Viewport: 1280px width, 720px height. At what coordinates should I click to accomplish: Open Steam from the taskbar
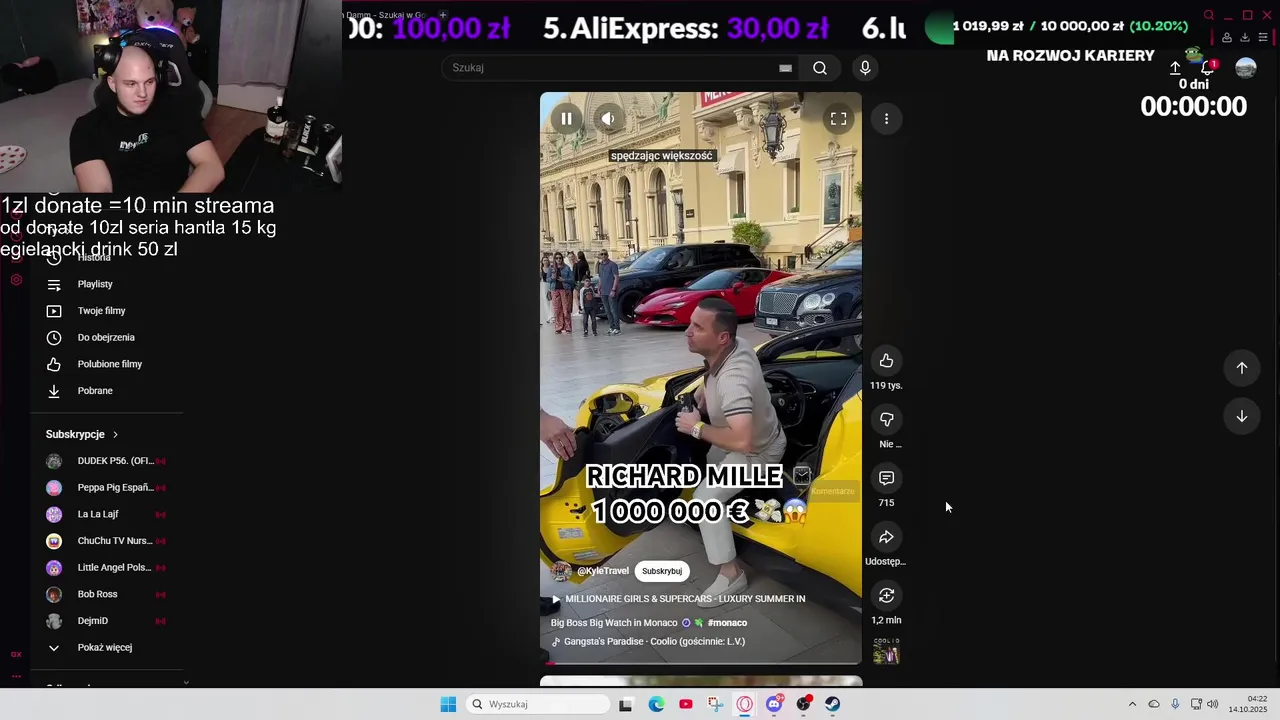[832, 704]
